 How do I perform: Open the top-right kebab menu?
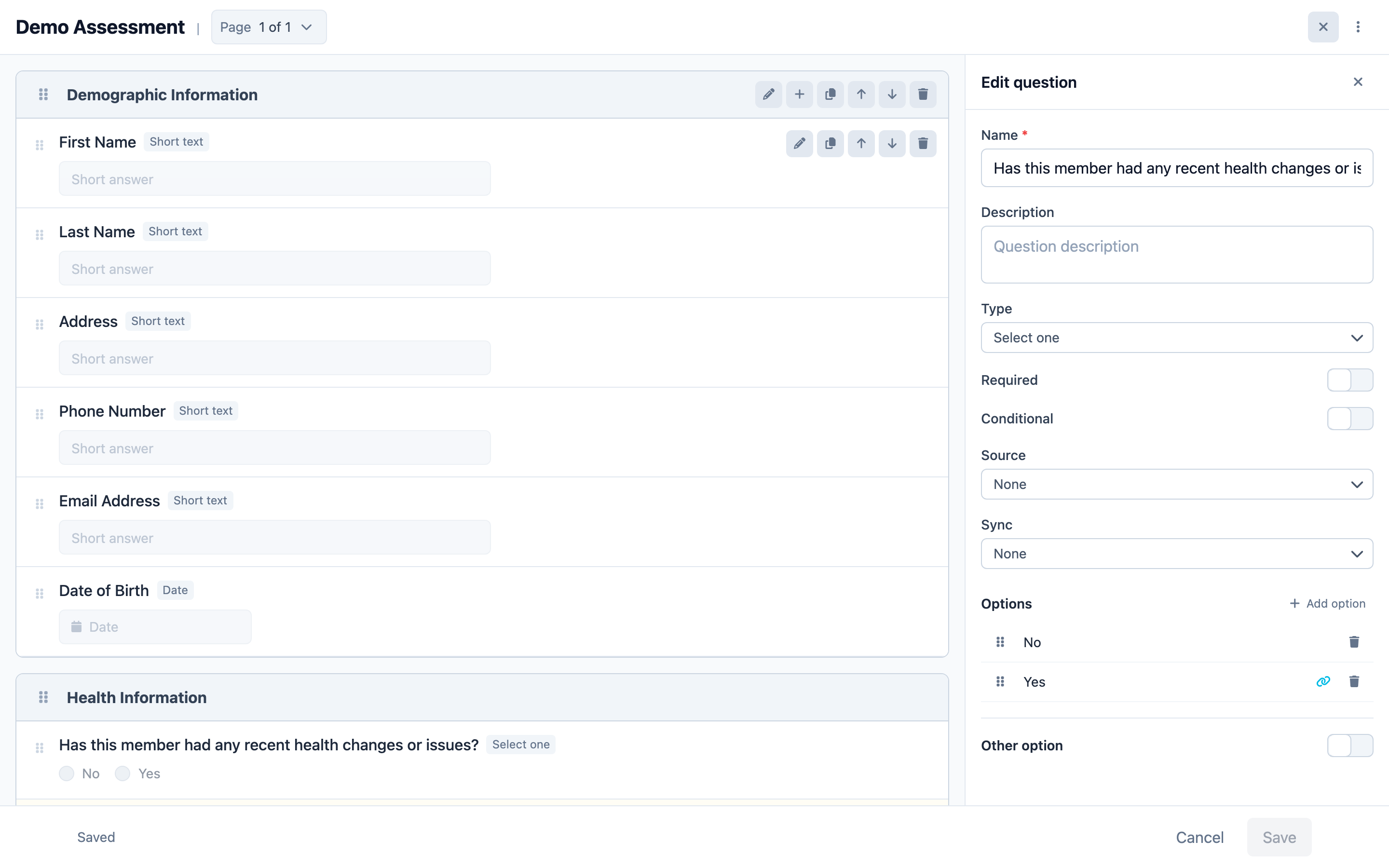point(1358,27)
